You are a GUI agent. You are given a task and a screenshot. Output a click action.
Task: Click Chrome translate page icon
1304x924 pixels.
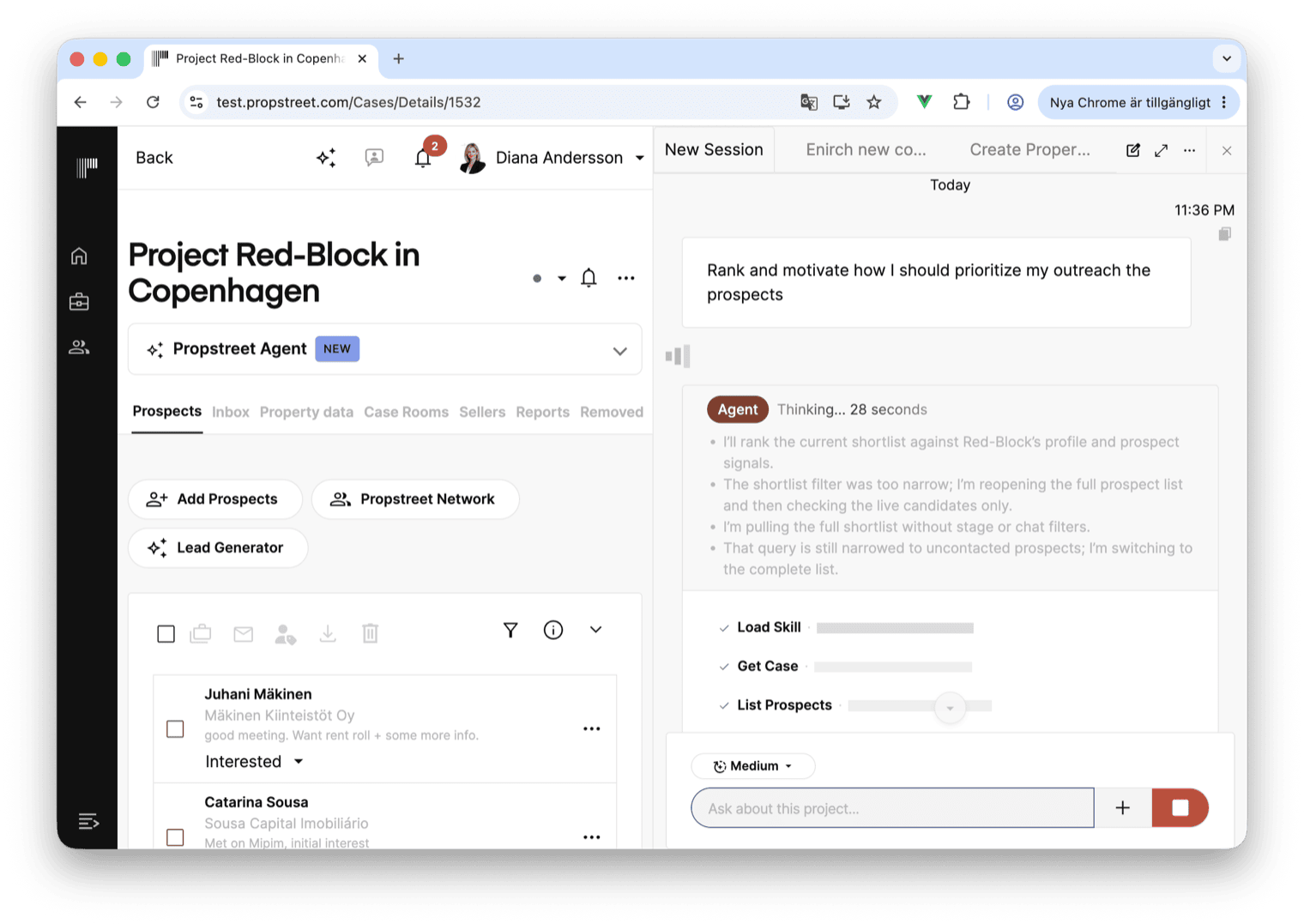[809, 102]
